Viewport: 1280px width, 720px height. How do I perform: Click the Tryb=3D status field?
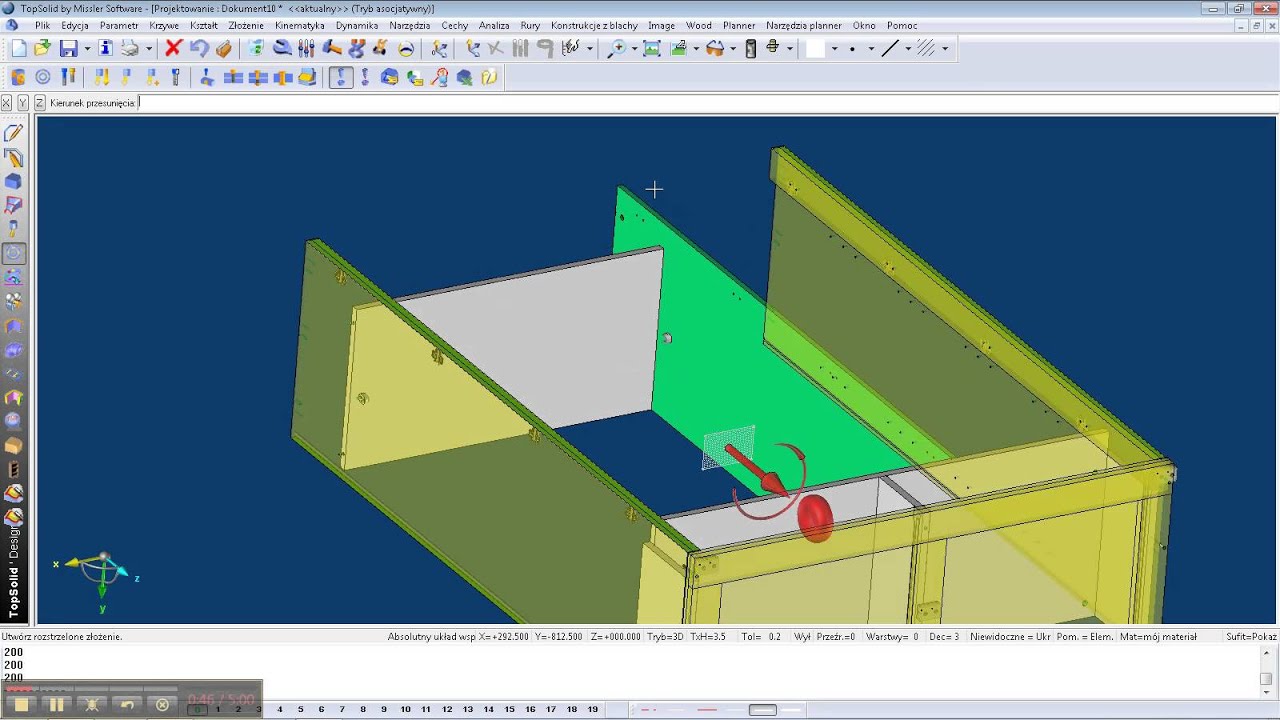tap(666, 636)
